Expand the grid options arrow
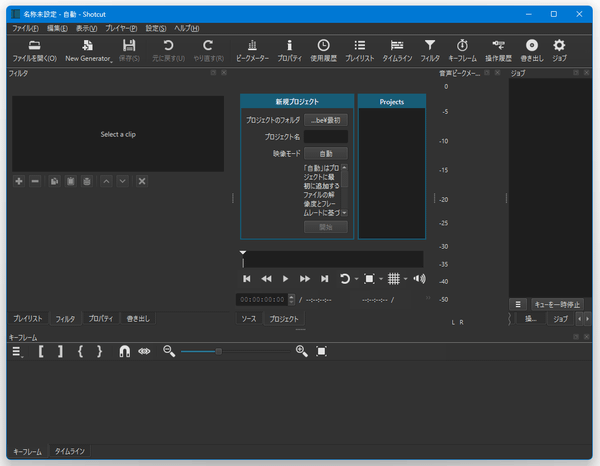Screen dimensions: 600x466 point(405,279)
